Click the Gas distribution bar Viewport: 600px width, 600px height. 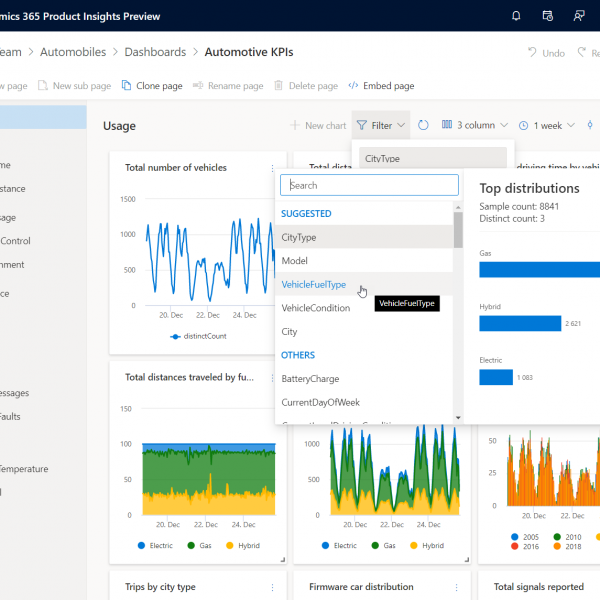[x=540, y=269]
